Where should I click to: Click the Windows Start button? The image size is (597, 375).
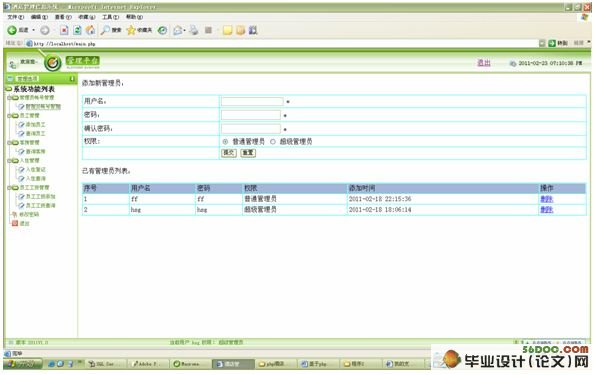(x=22, y=364)
